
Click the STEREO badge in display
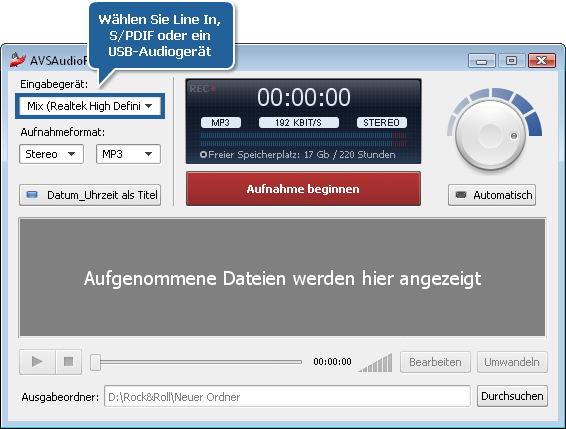tap(382, 123)
